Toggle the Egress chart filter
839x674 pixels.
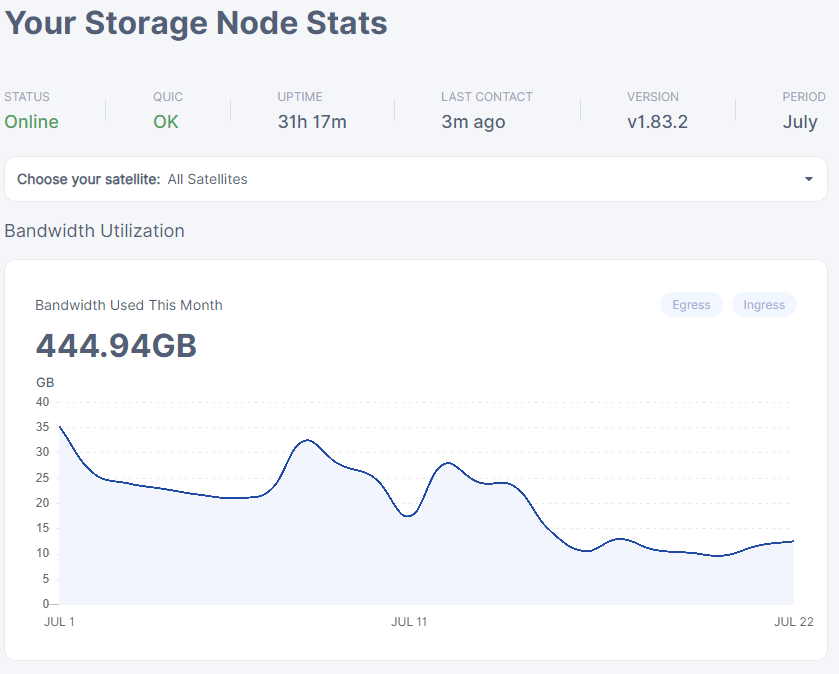[x=691, y=305]
